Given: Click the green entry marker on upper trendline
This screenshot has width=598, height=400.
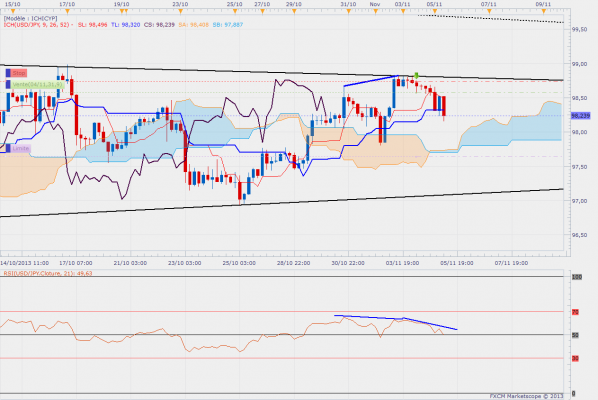Looking at the screenshot, I should [x=416, y=76].
